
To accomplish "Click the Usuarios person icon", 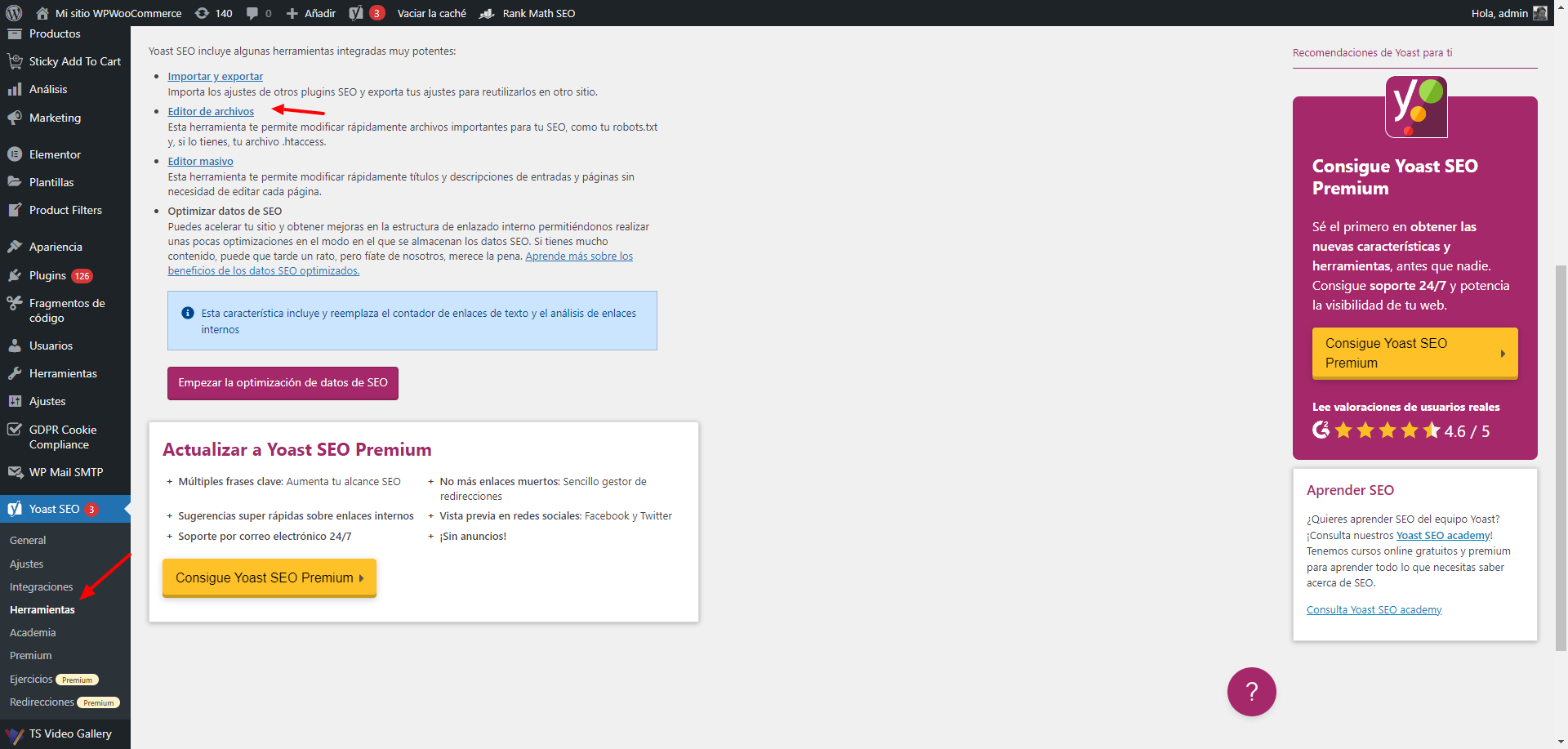I will [15, 346].
